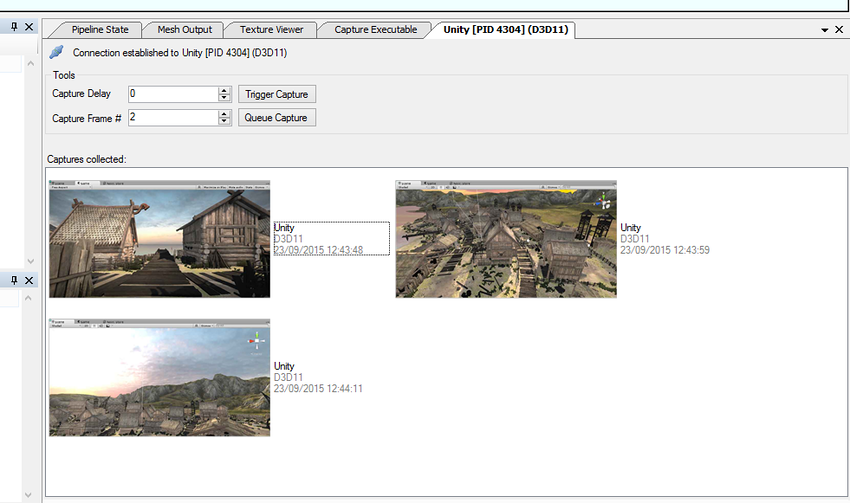Select the capture thumbnail from 12:44:11

(x=160, y=377)
